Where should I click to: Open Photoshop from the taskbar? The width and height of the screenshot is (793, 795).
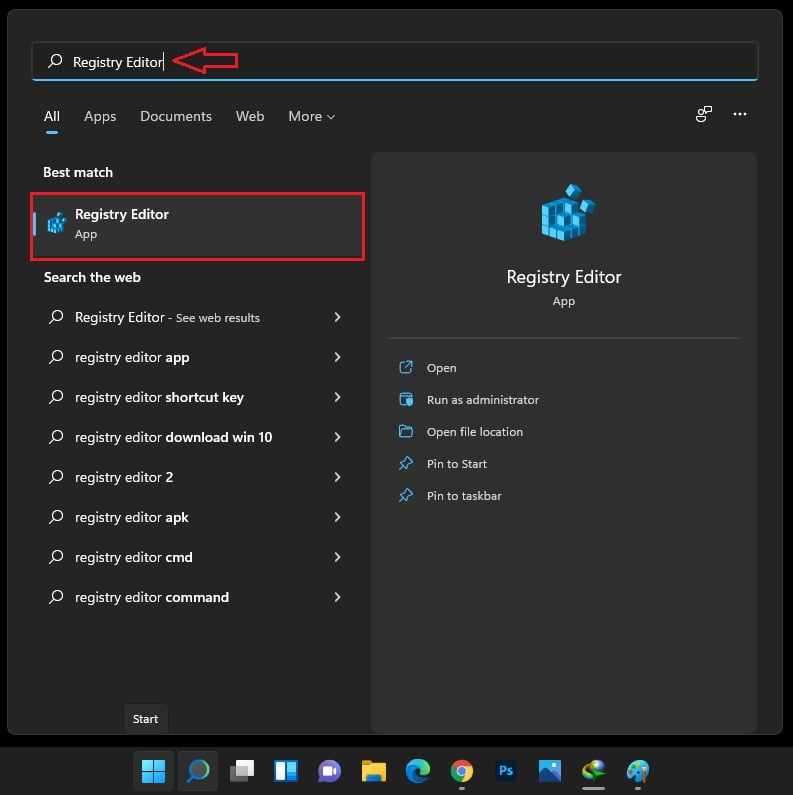(x=506, y=771)
